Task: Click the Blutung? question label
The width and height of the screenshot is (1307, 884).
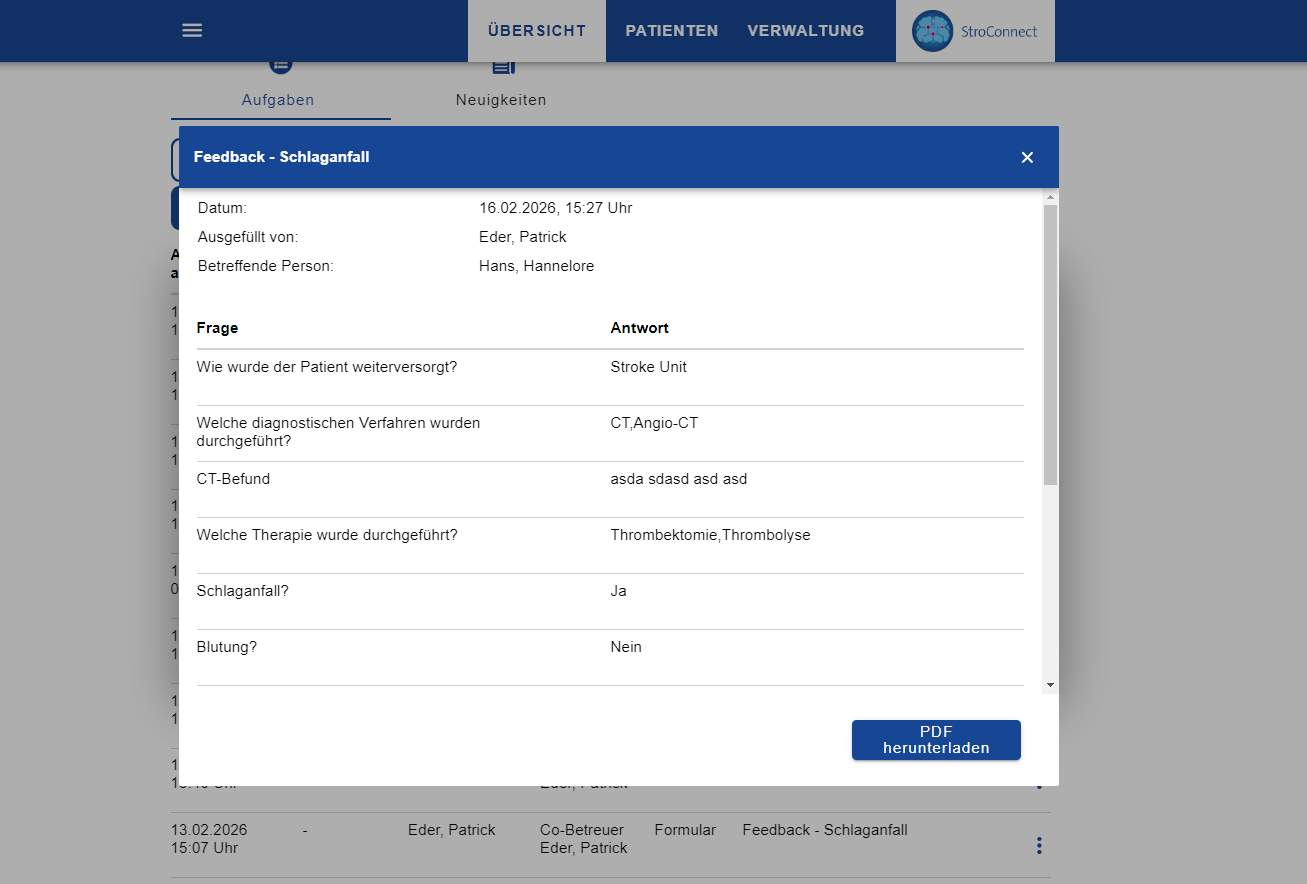Action: pos(227,647)
